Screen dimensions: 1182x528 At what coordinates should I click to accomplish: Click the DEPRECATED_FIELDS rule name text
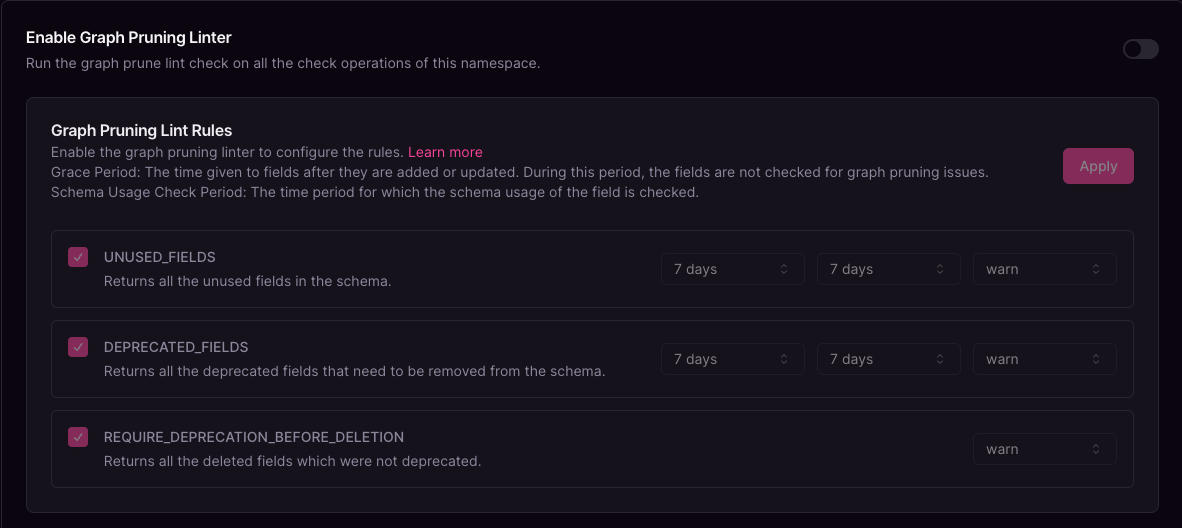176,347
